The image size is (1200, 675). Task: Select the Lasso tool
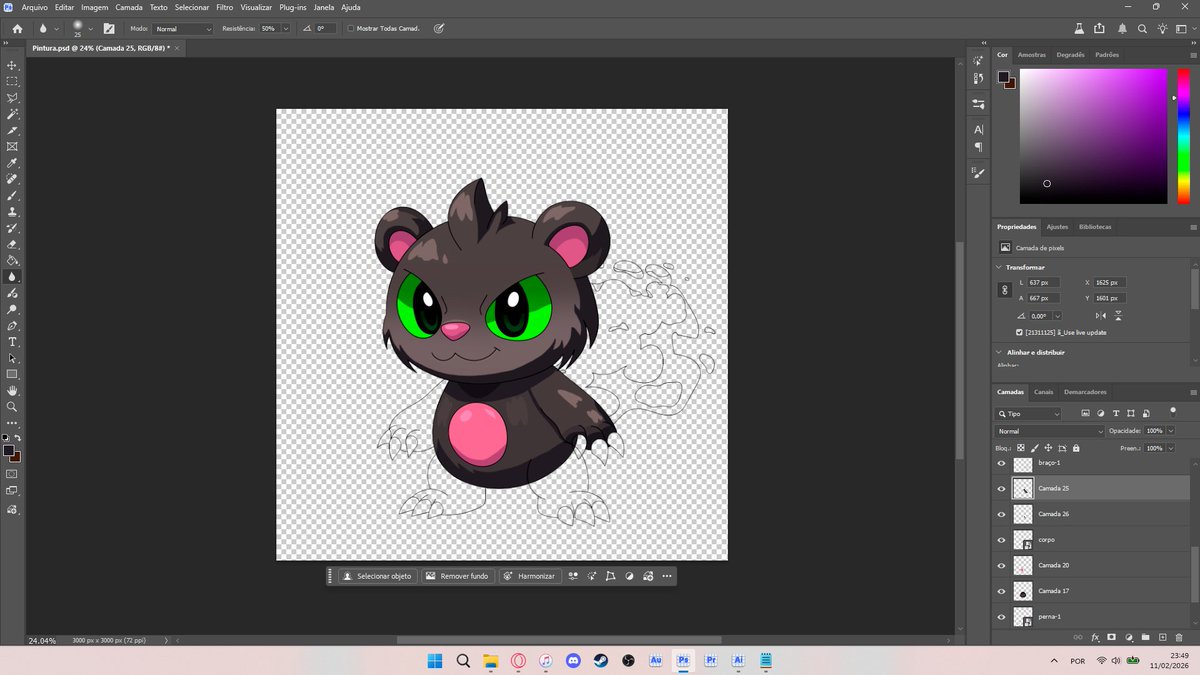pos(12,98)
